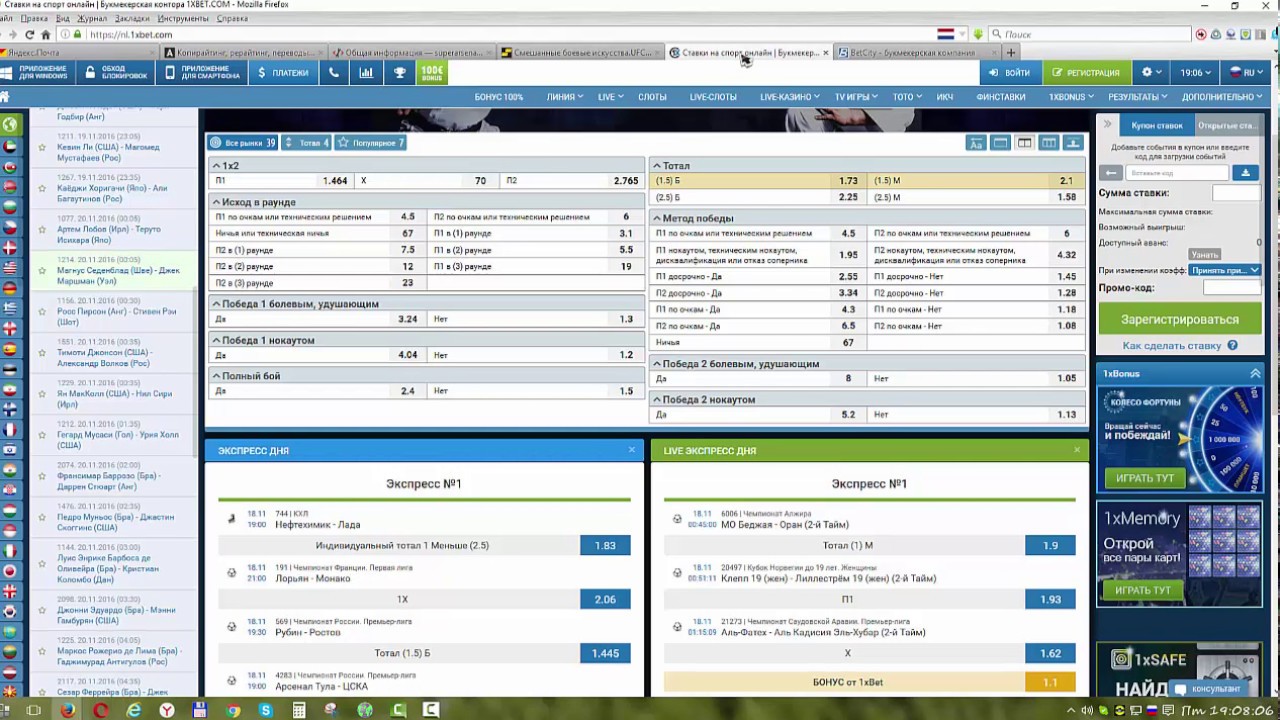This screenshot has width=1280, height=720.
Task: Select single-column markets layout icon
Action: pos(1000,143)
